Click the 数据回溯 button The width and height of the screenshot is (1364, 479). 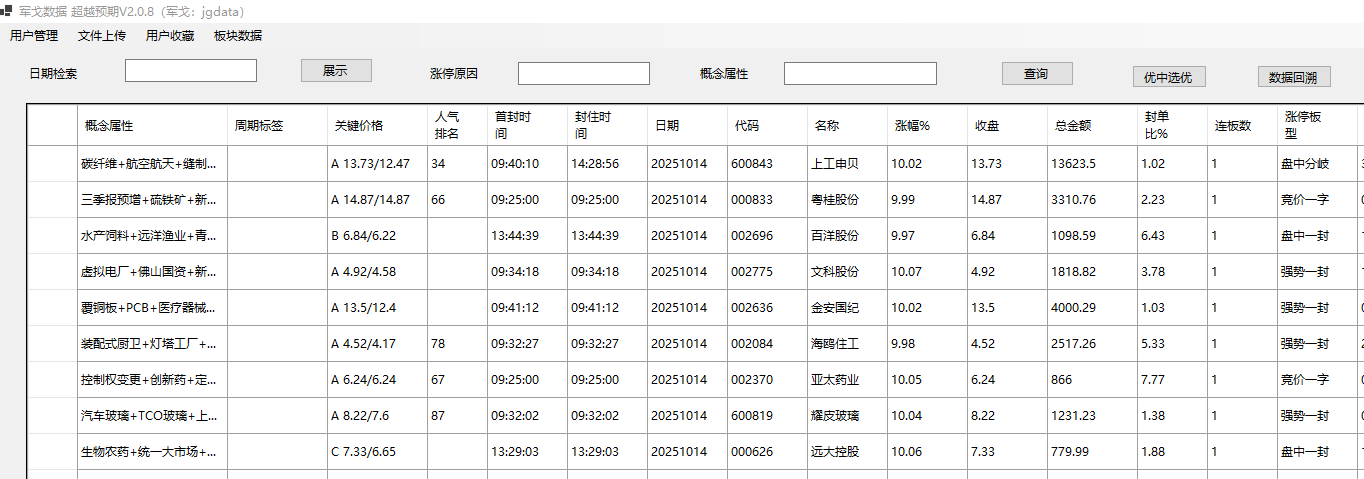pyautogui.click(x=1293, y=77)
